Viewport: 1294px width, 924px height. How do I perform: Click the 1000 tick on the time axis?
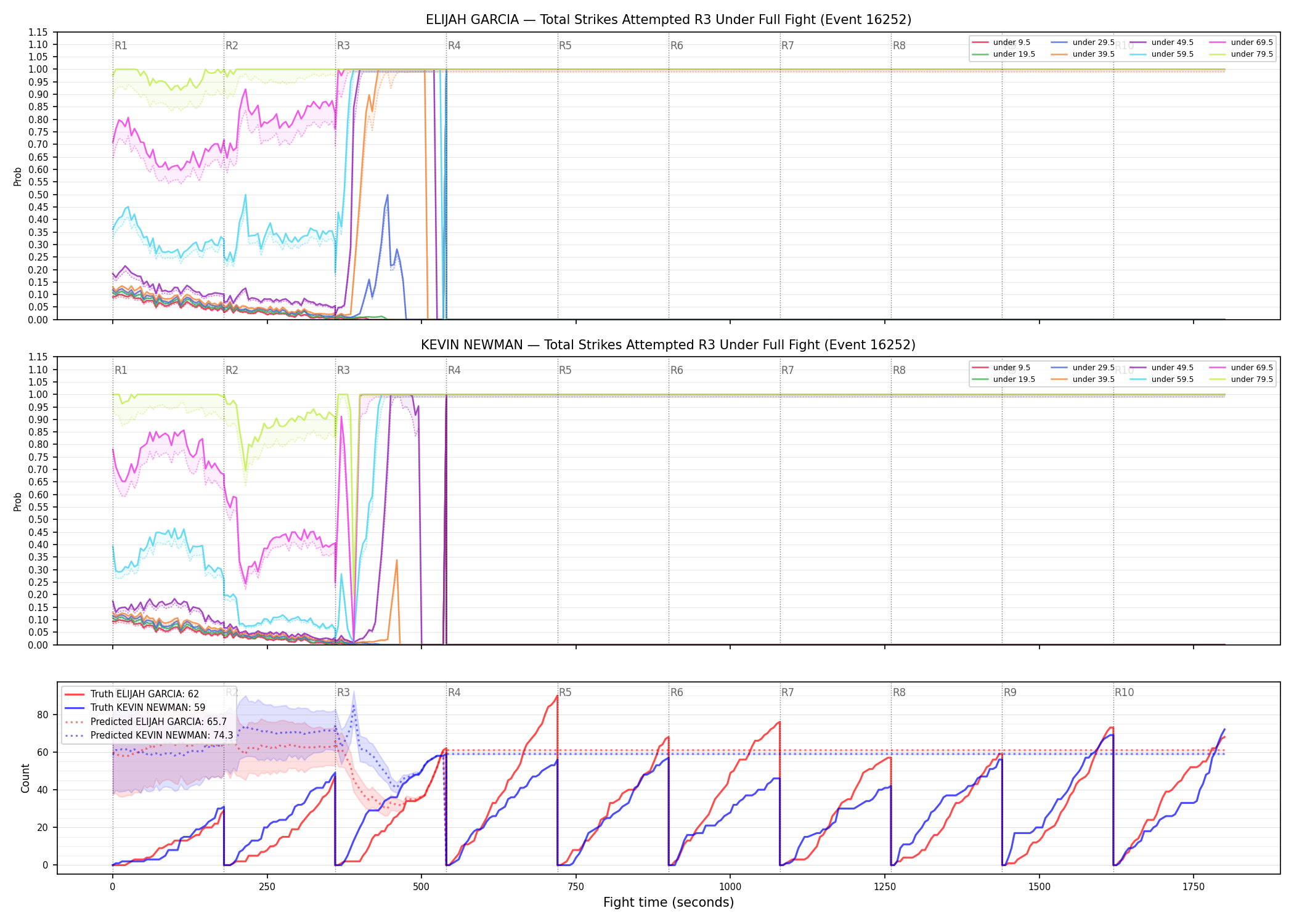(x=730, y=886)
